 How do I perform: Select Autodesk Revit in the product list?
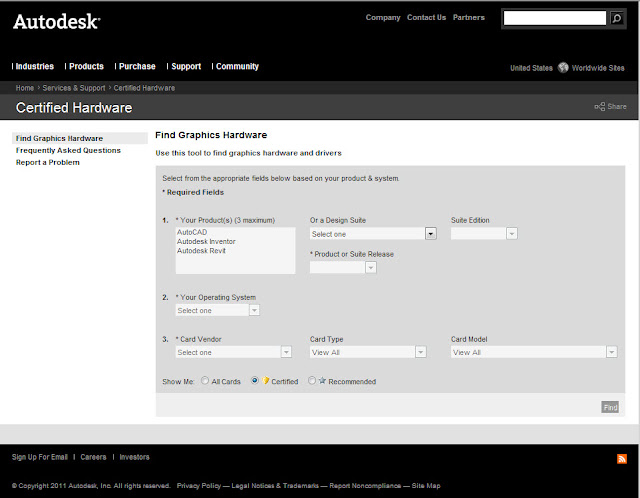click(x=201, y=251)
